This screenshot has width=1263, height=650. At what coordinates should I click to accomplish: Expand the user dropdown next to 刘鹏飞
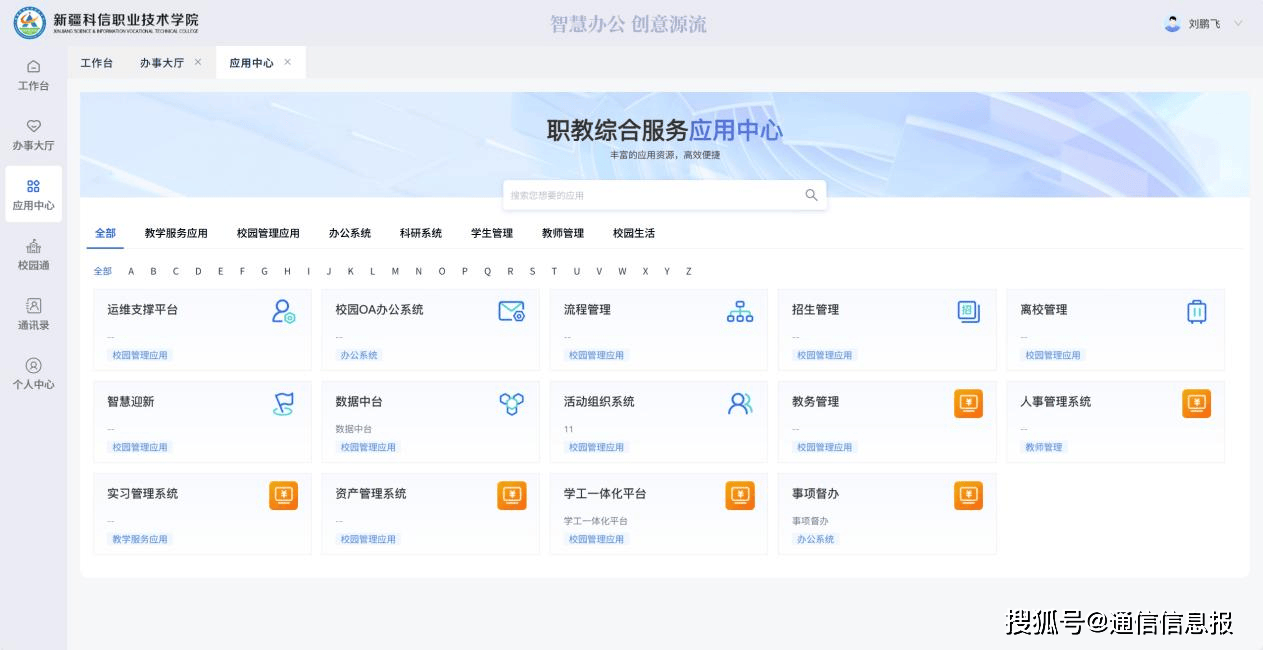click(x=1238, y=23)
